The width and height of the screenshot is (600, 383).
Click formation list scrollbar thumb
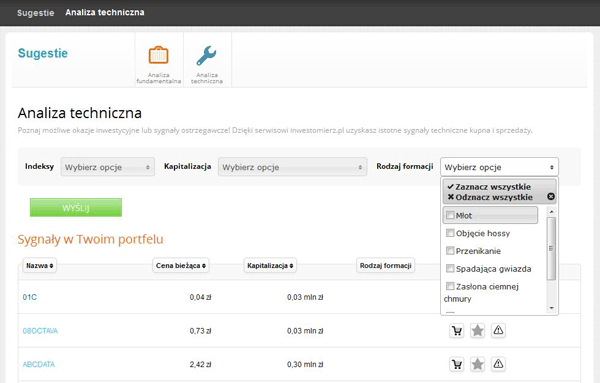pos(551,249)
